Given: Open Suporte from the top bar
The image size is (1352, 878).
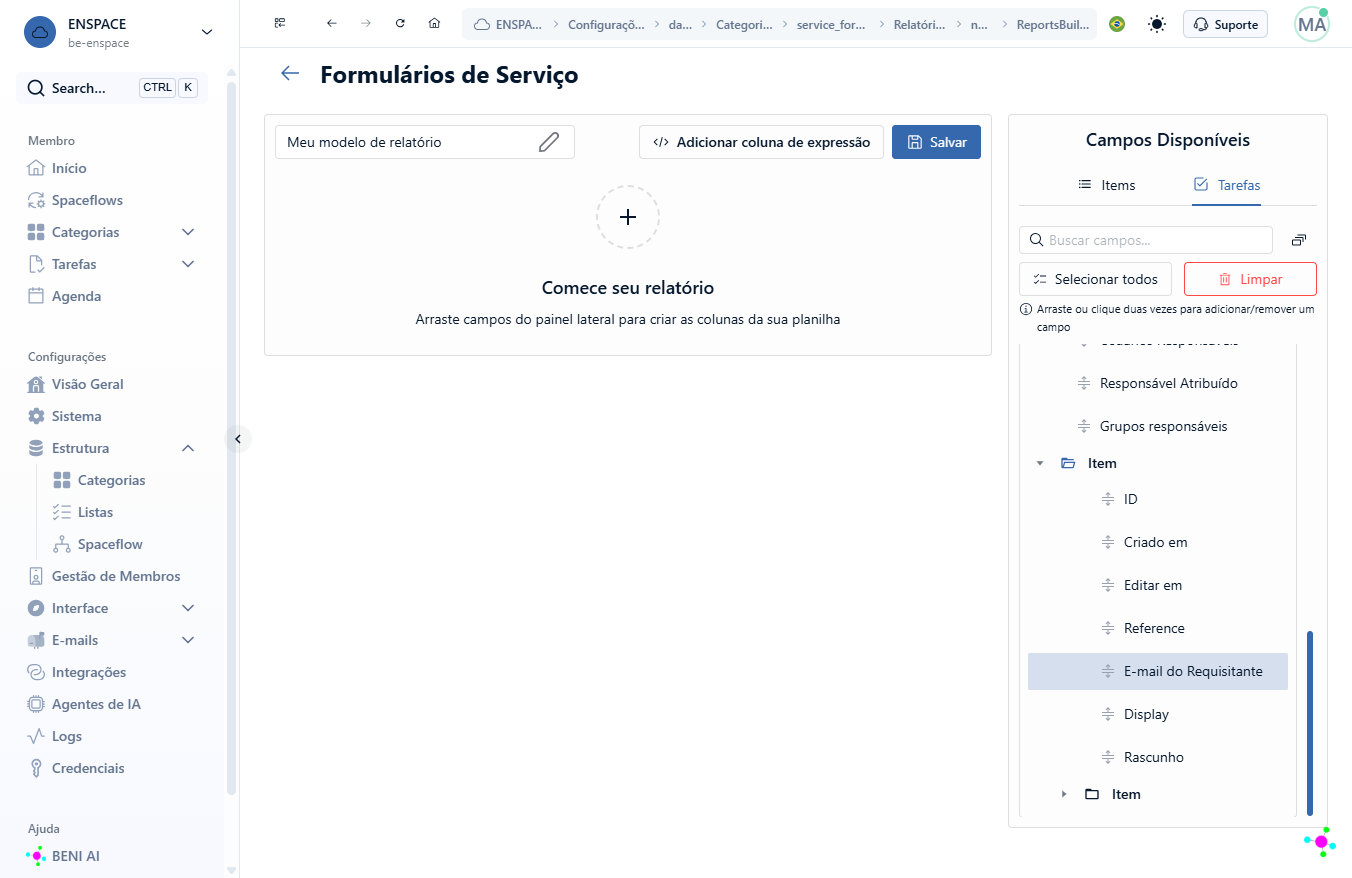Looking at the screenshot, I should pos(1225,24).
